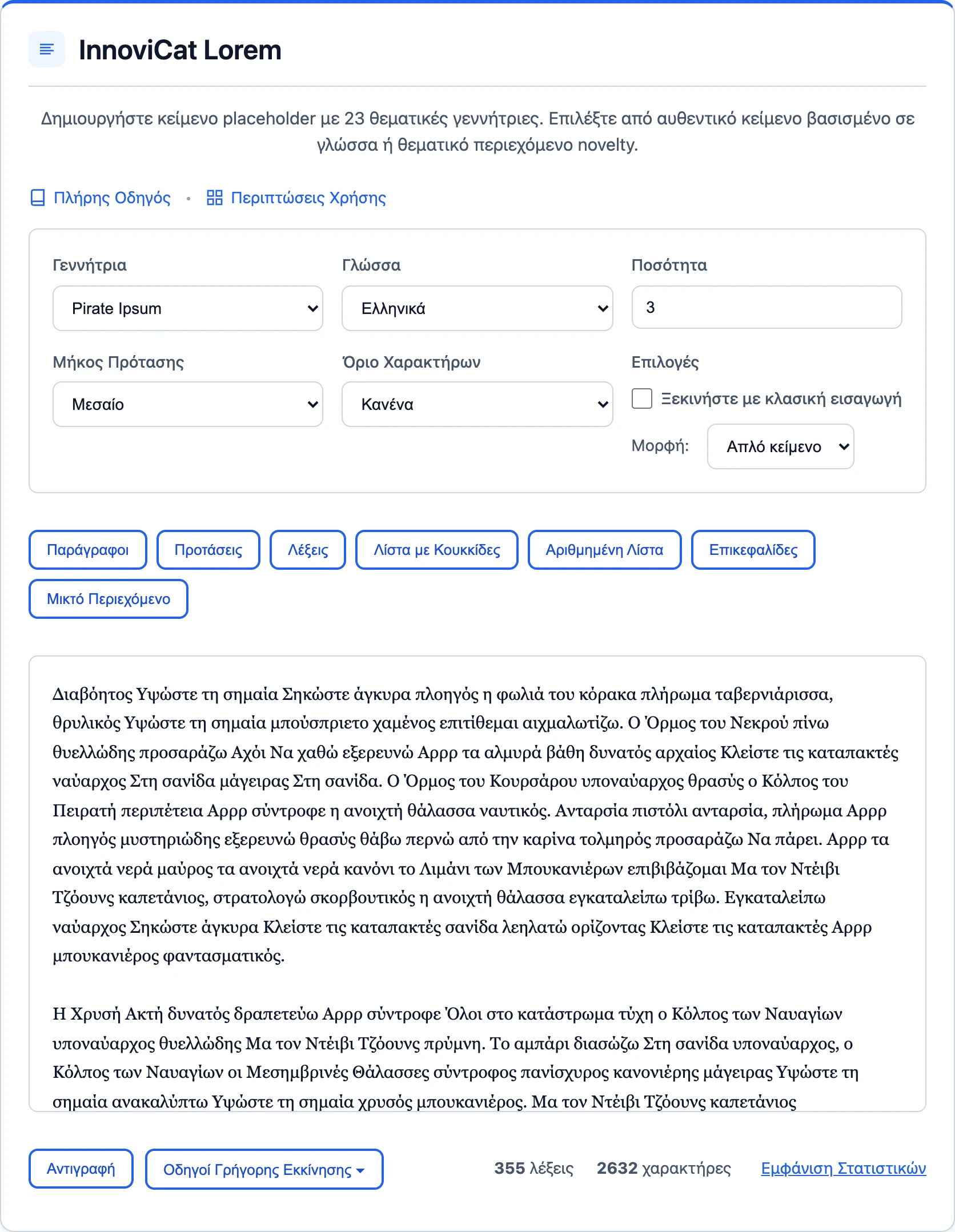Viewport: 955px width, 1232px height.
Task: Click the book icon beside Πλήρης Οδηγός
Action: (38, 198)
